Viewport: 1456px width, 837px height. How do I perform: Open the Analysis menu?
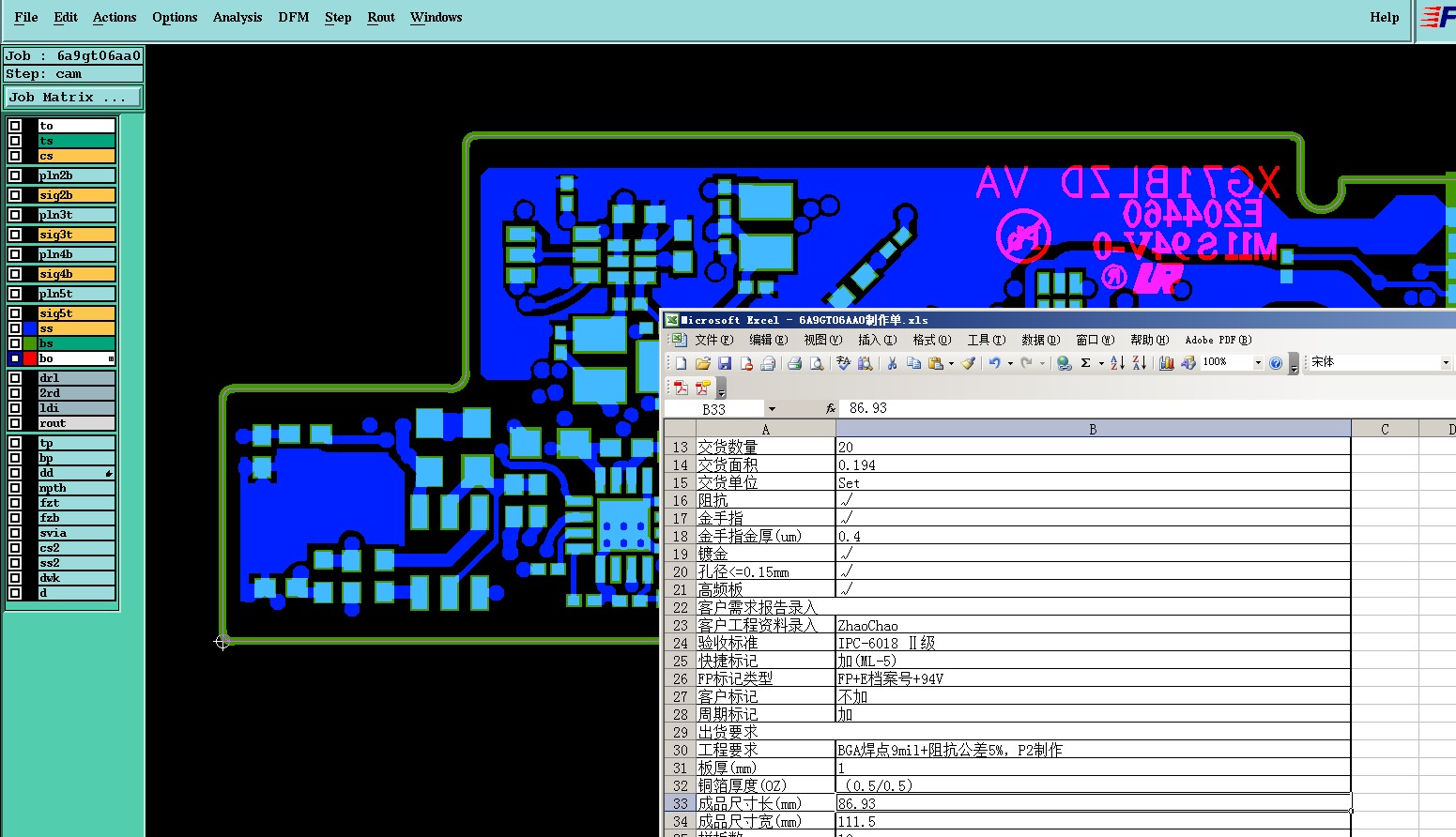[238, 17]
